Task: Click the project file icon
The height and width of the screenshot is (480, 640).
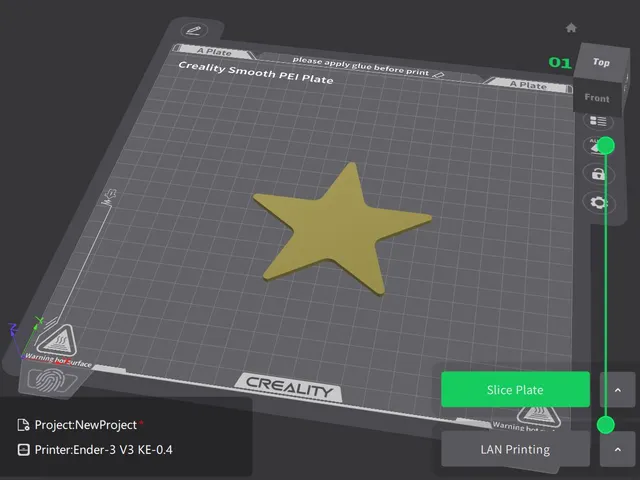Action: (23, 425)
